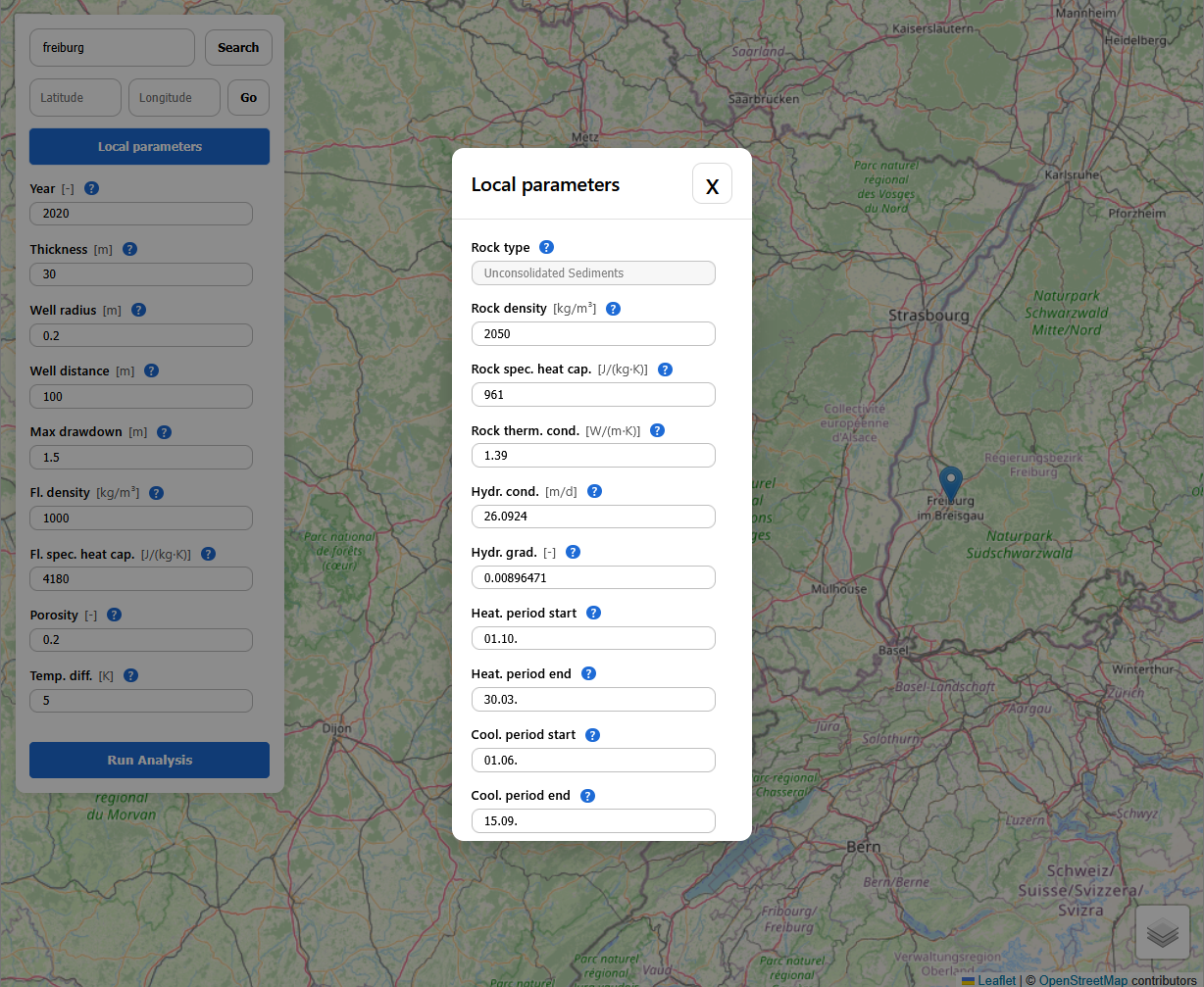Edit cooling period end 15.09.
Image resolution: width=1204 pixels, height=987 pixels.
point(593,820)
